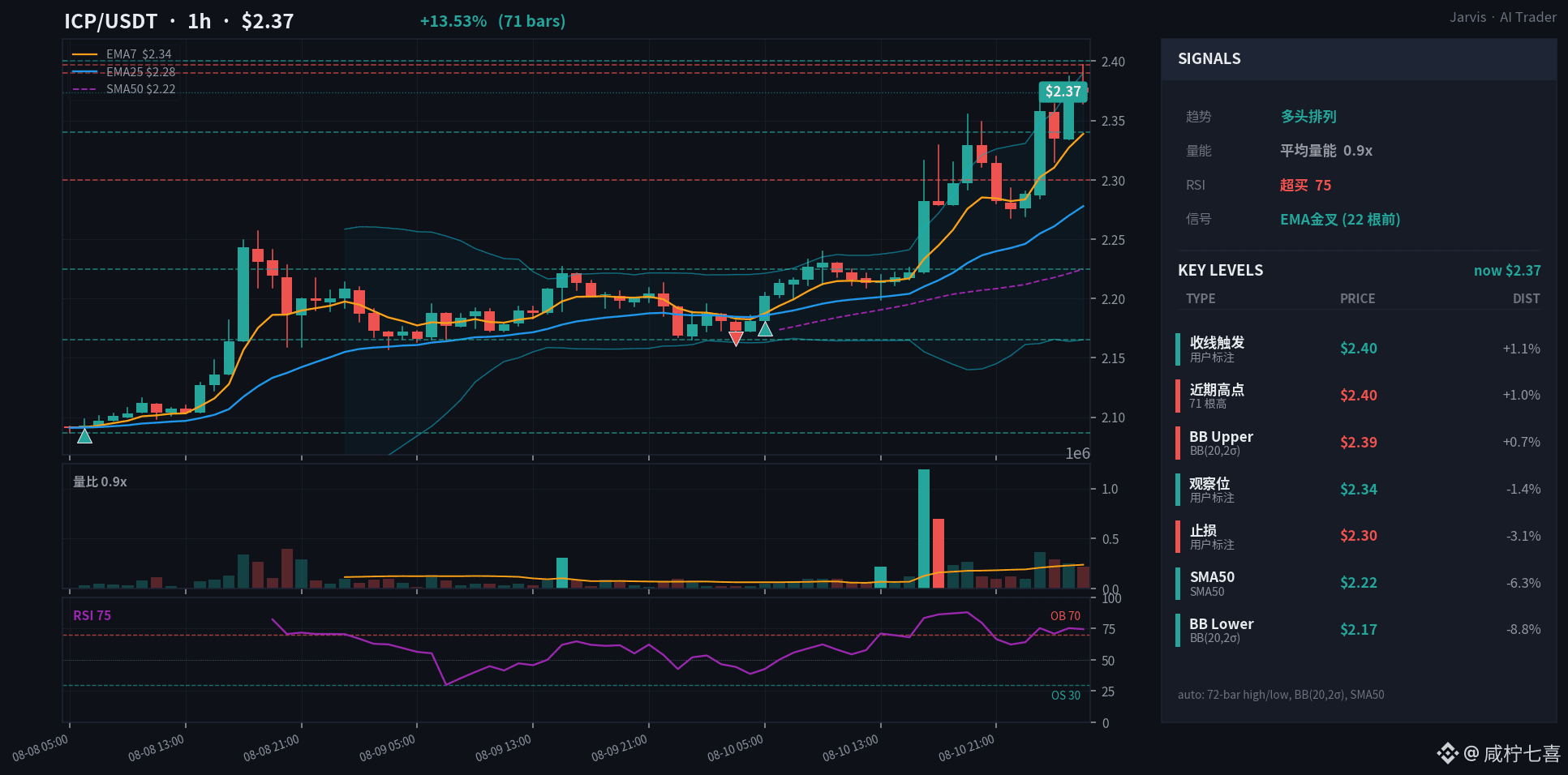Click the TYPE column header
The image size is (1568, 775).
[1201, 298]
